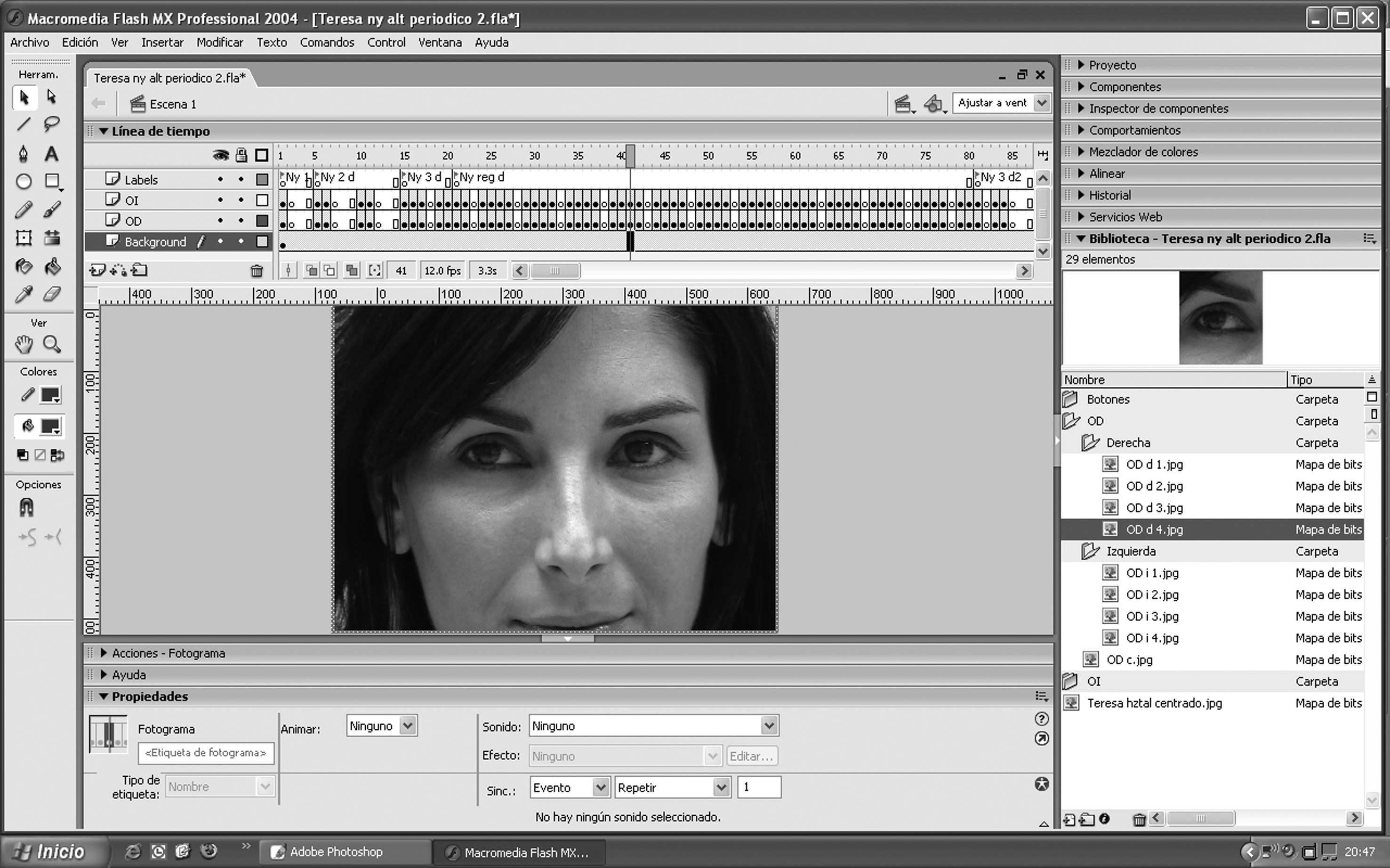This screenshot has width=1390, height=868.
Task: Open the Control menu
Action: [386, 42]
